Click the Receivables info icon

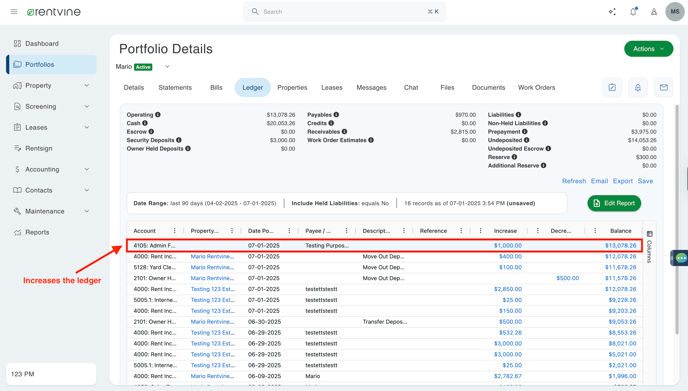(344, 132)
